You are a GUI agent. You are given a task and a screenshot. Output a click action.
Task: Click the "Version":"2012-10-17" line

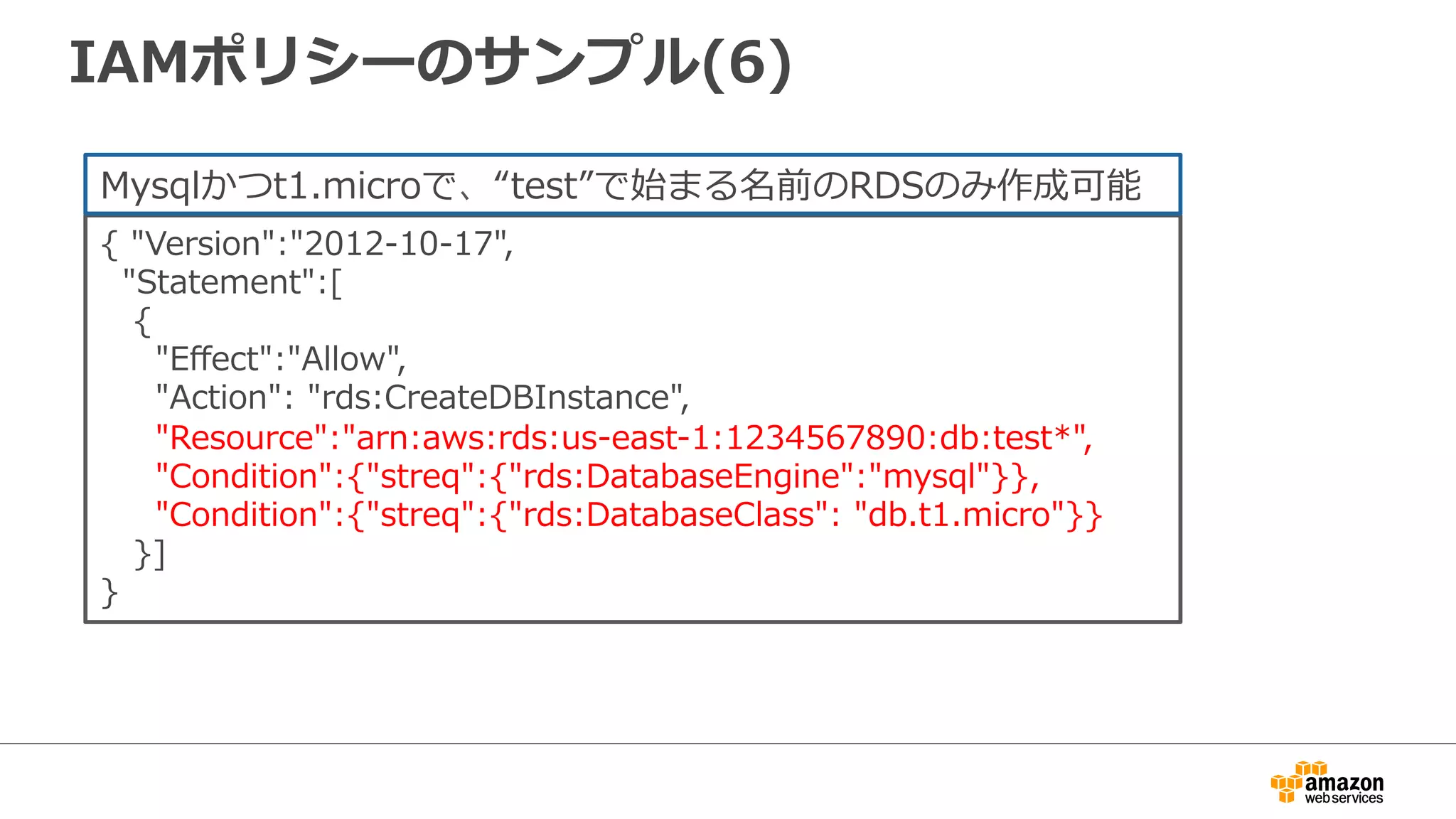[307, 245]
